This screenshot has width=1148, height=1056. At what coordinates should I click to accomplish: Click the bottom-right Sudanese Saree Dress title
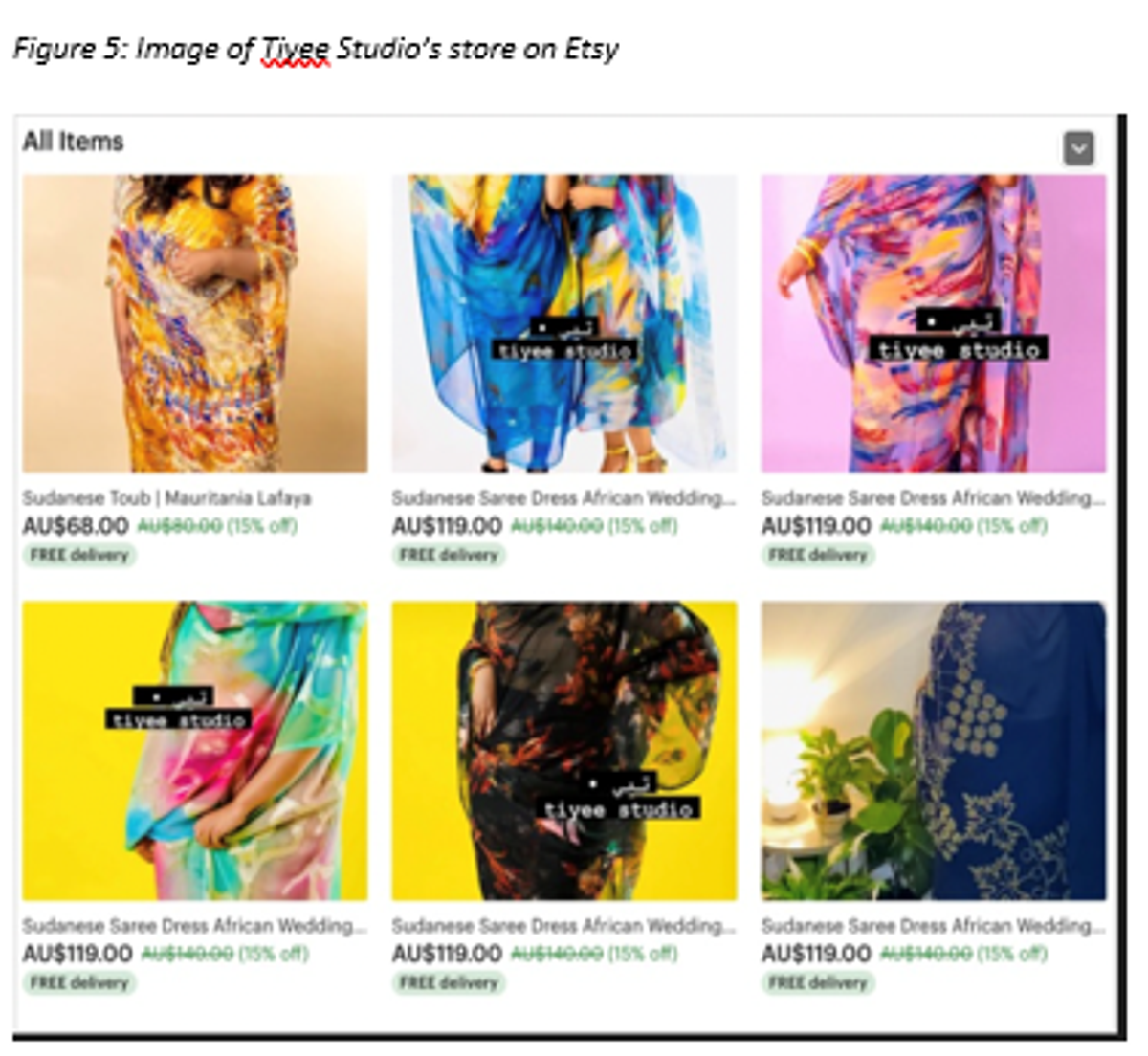tap(933, 926)
